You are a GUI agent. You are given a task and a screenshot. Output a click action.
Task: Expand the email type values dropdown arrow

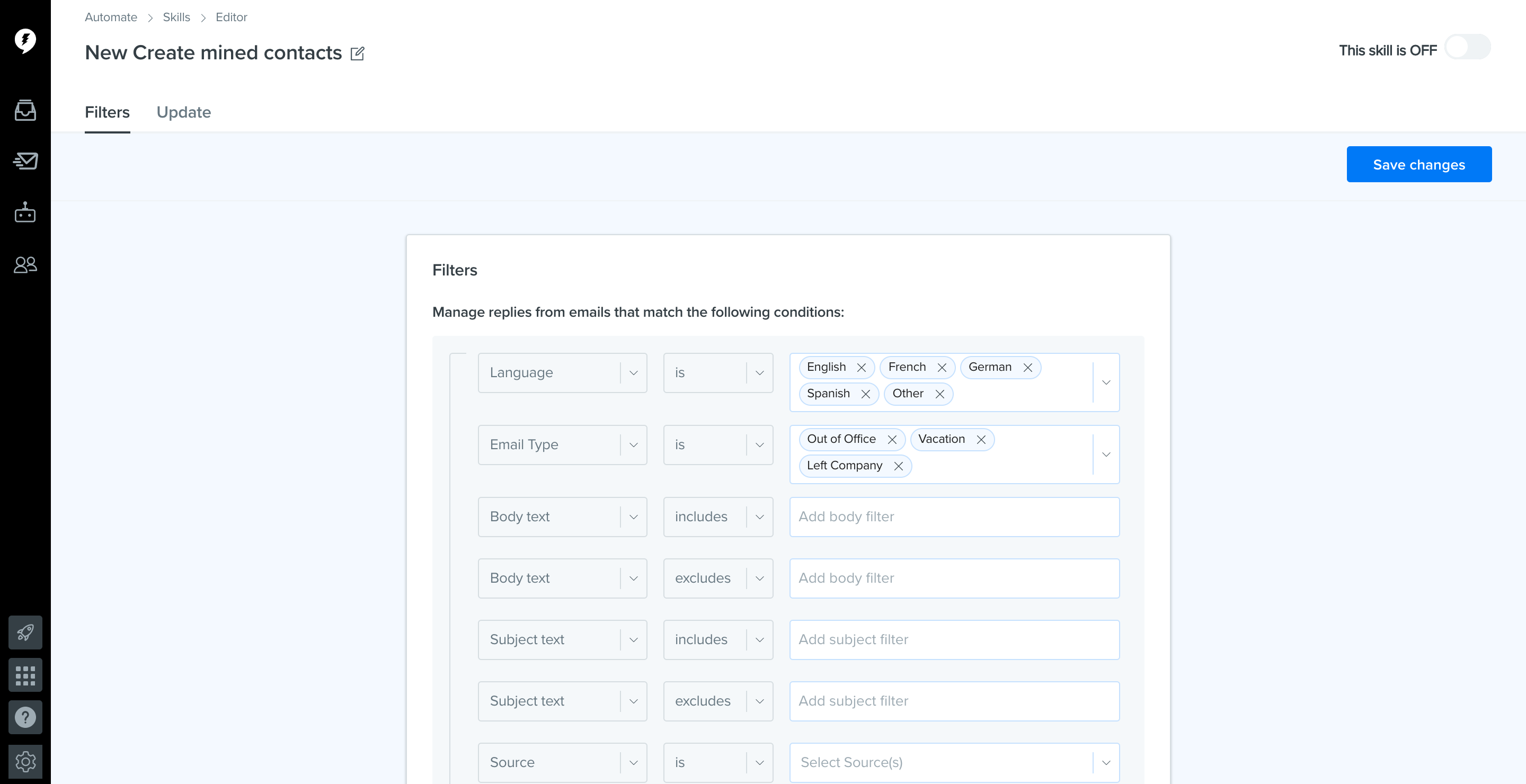coord(1106,454)
